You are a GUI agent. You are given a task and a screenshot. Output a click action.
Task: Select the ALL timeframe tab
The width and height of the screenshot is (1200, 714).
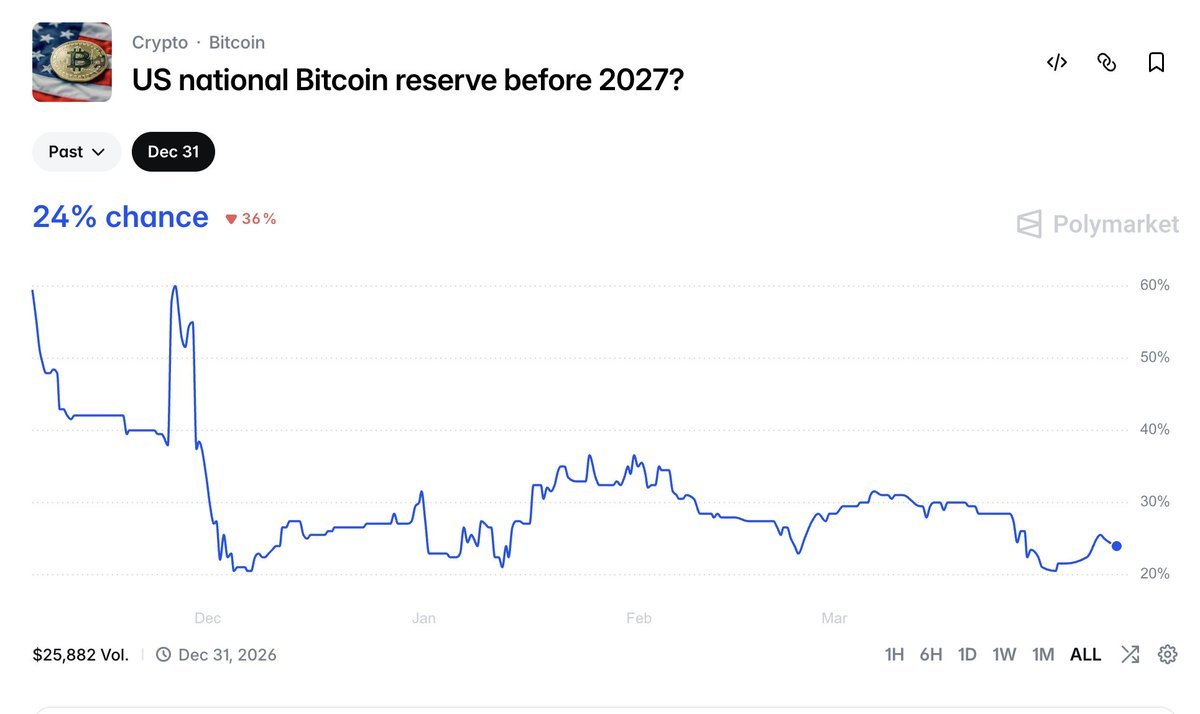click(x=1085, y=654)
